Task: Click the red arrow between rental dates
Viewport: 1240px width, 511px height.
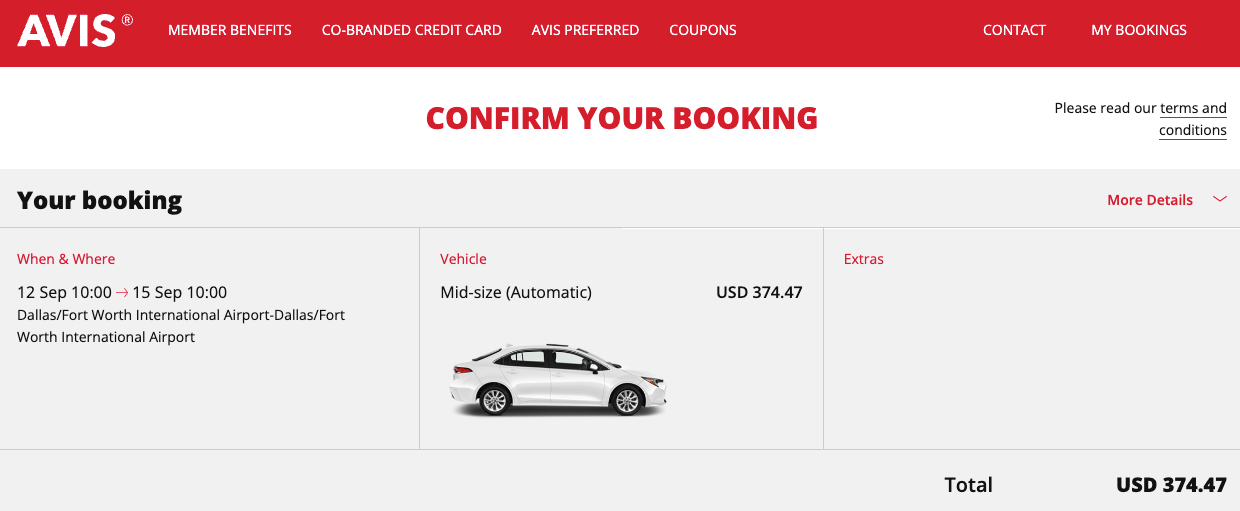Action: point(122,293)
